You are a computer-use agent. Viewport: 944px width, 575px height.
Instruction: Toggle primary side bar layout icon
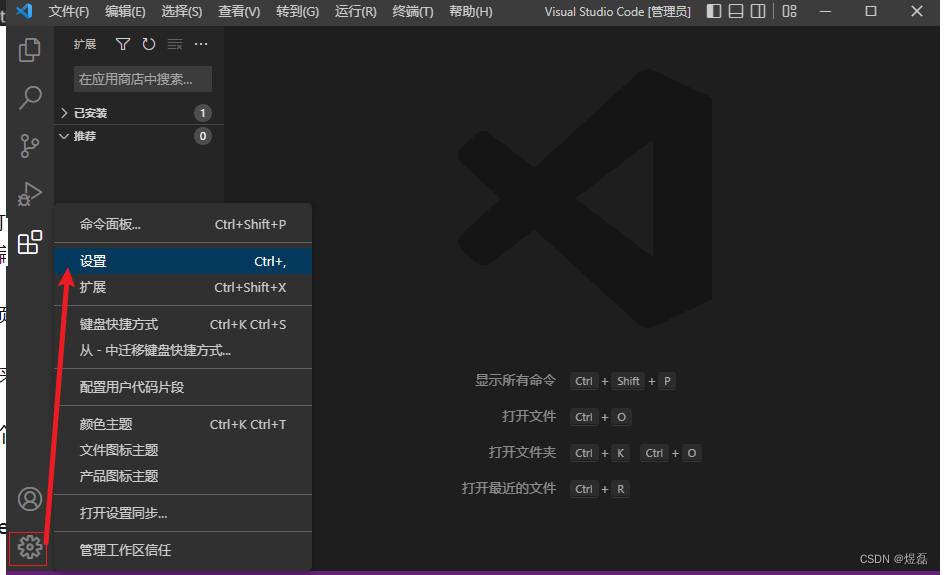[x=713, y=11]
